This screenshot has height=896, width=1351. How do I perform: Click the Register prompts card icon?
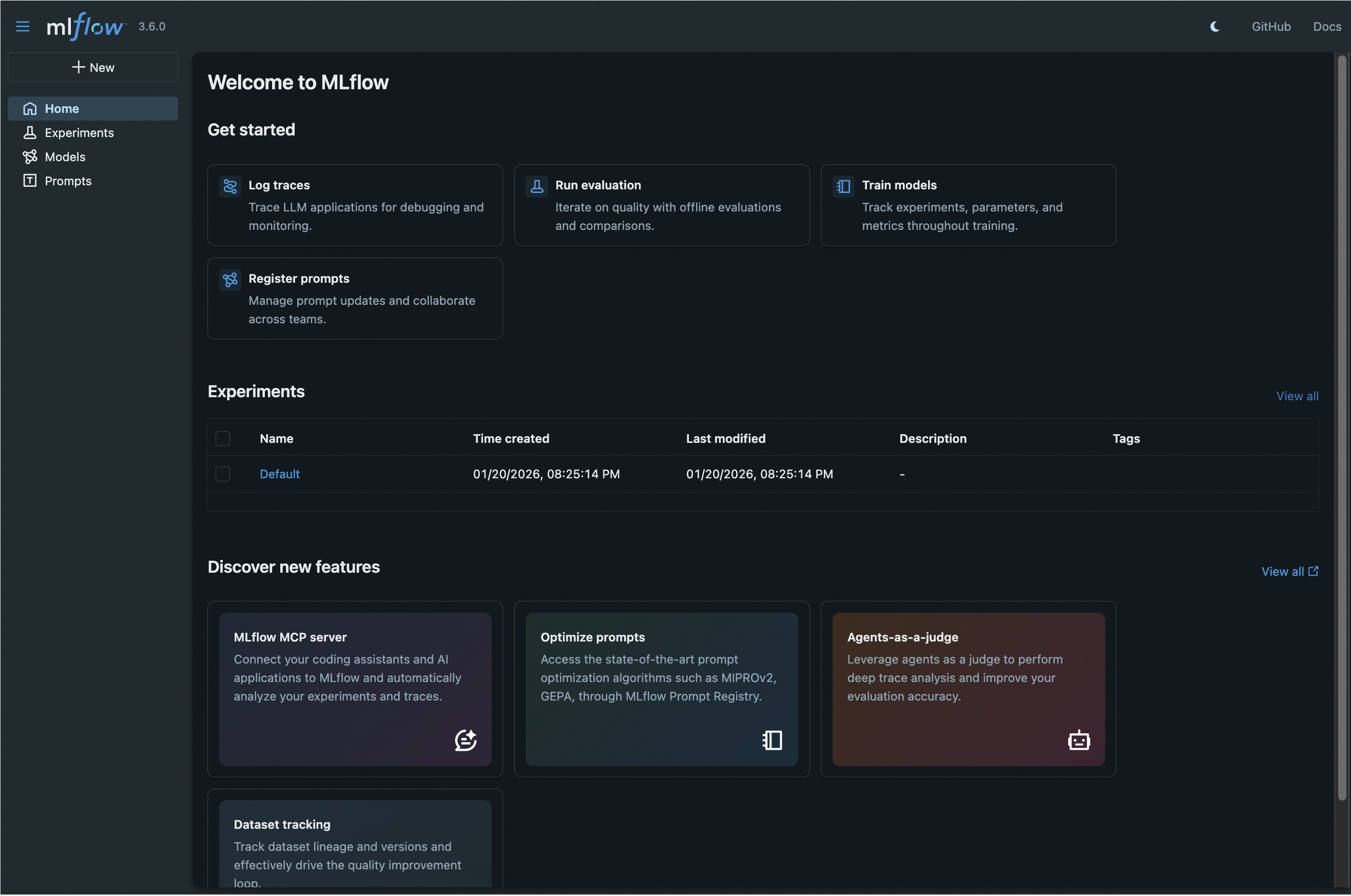pos(230,280)
